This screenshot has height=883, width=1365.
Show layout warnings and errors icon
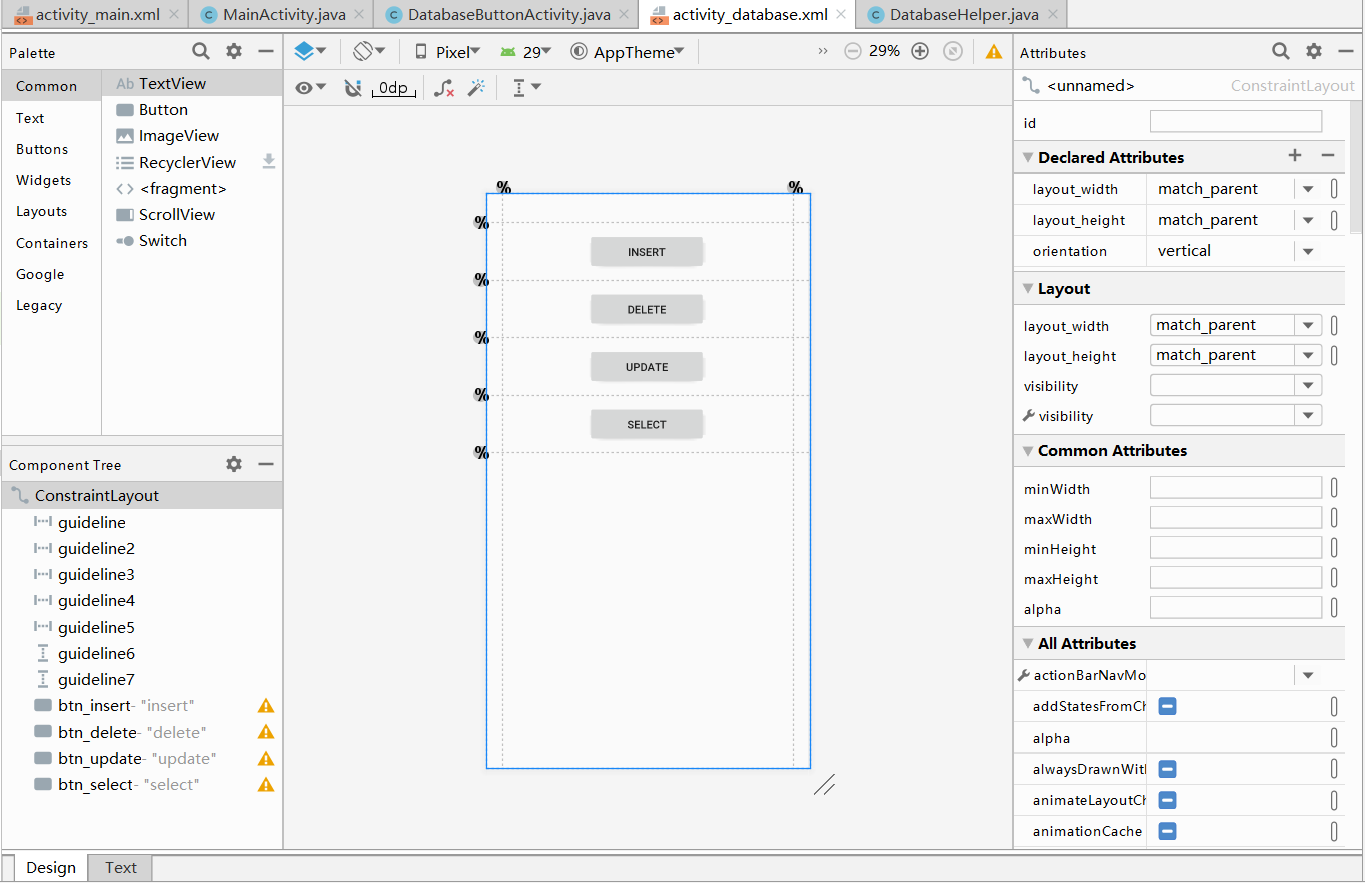(994, 52)
